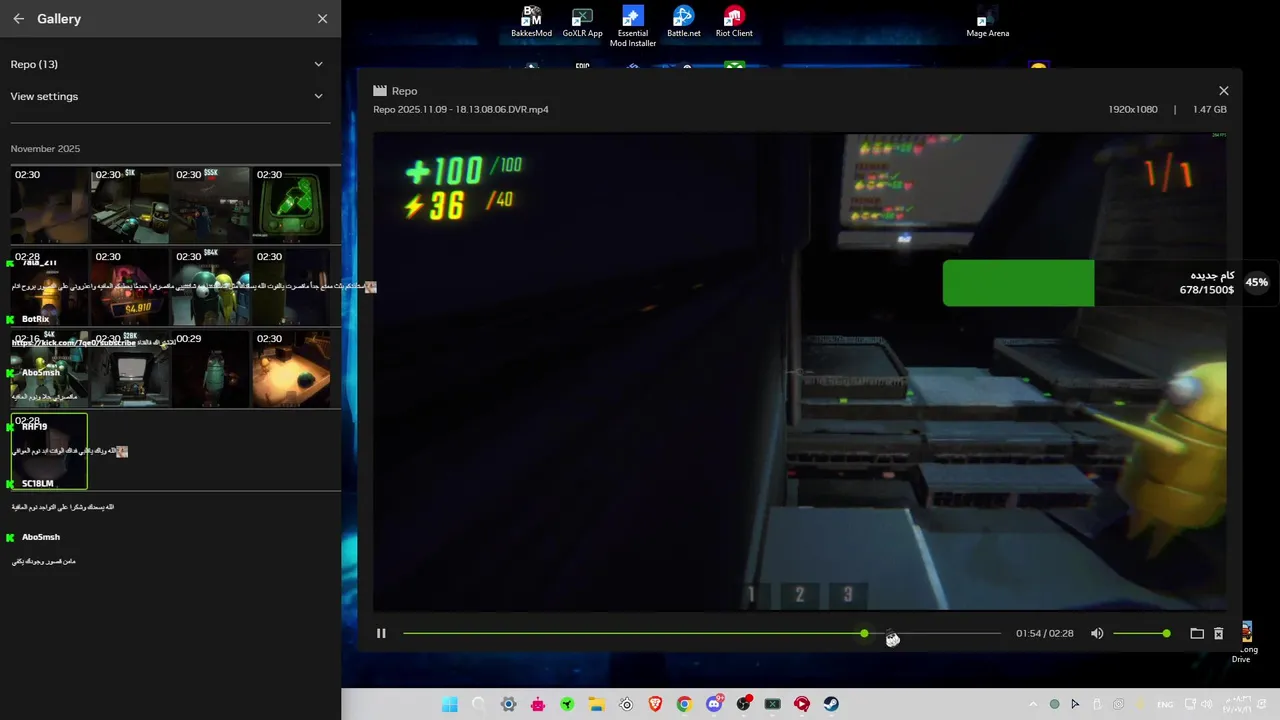Click the 1.47 GB file size label
Screen dimensions: 1280x720
coord(1209,109)
